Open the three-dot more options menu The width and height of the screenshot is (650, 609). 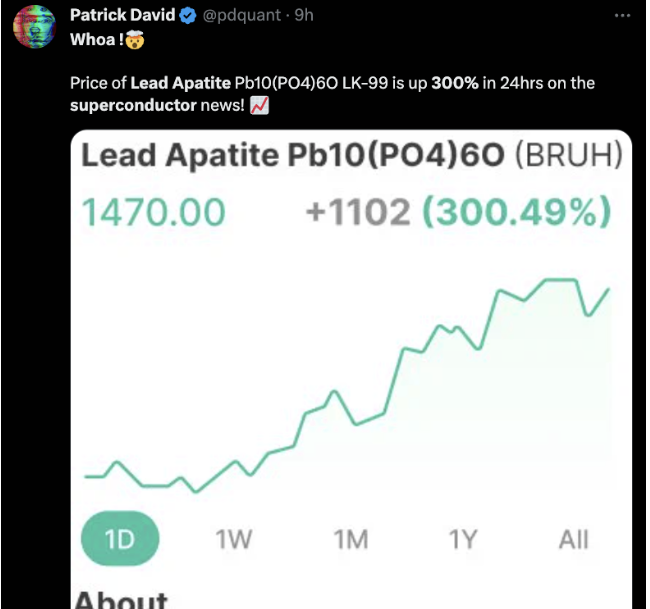pyautogui.click(x=622, y=16)
